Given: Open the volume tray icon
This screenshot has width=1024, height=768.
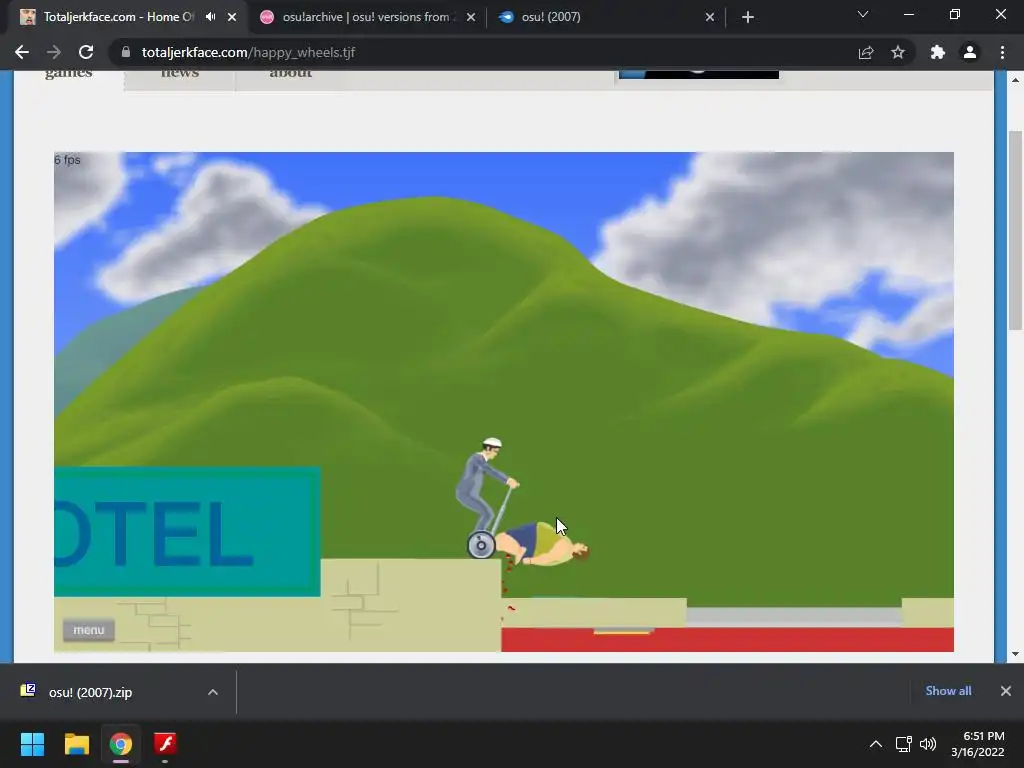Looking at the screenshot, I should point(928,744).
